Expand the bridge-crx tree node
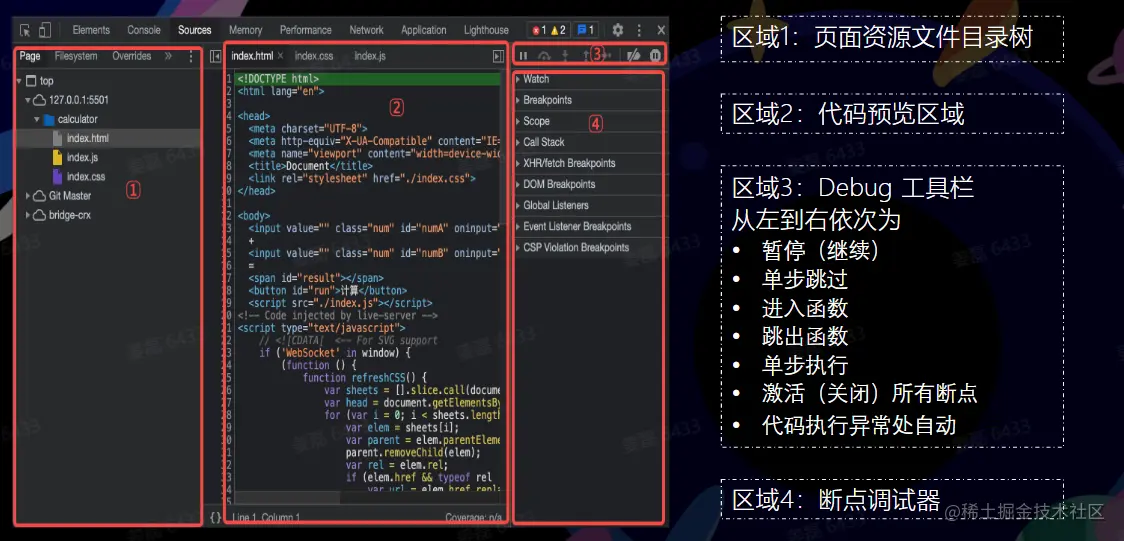1124x541 pixels. pos(28,215)
